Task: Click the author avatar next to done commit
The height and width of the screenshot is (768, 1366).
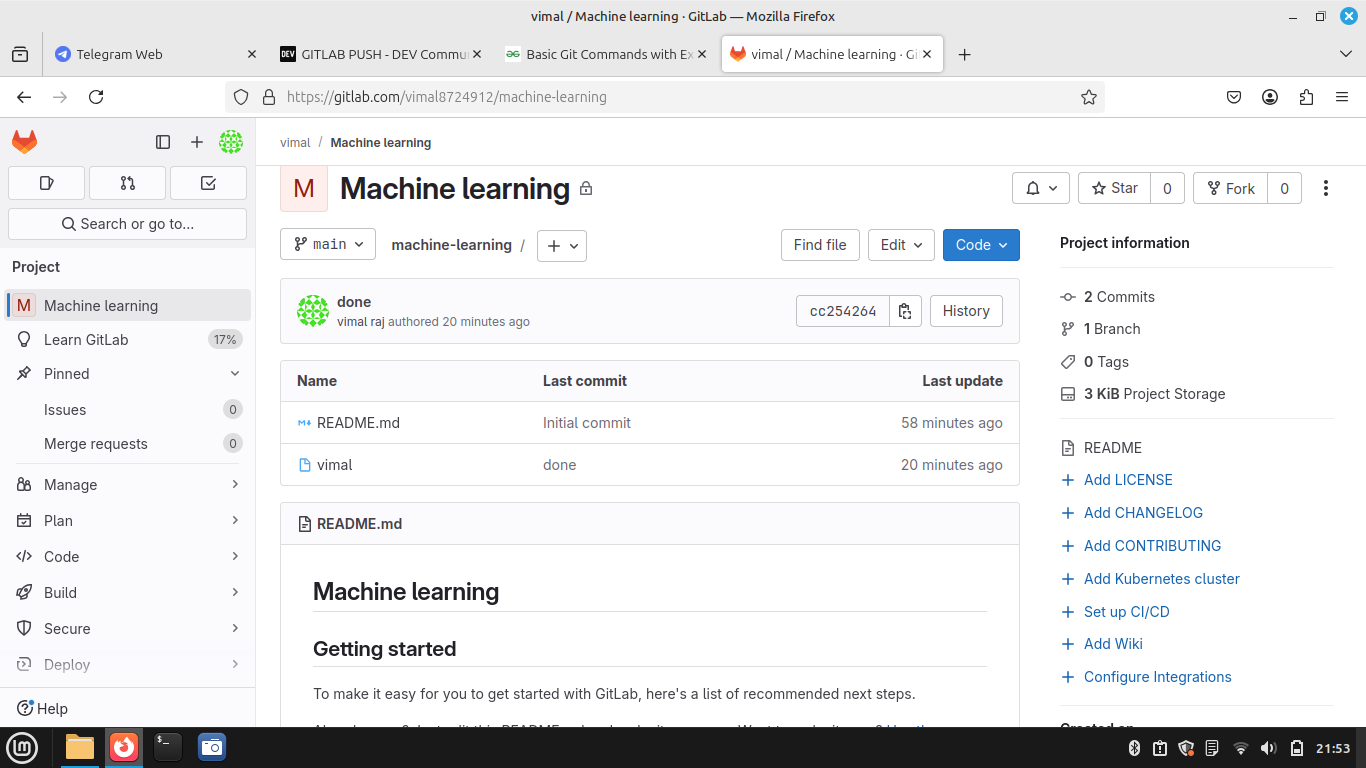Action: (313, 311)
